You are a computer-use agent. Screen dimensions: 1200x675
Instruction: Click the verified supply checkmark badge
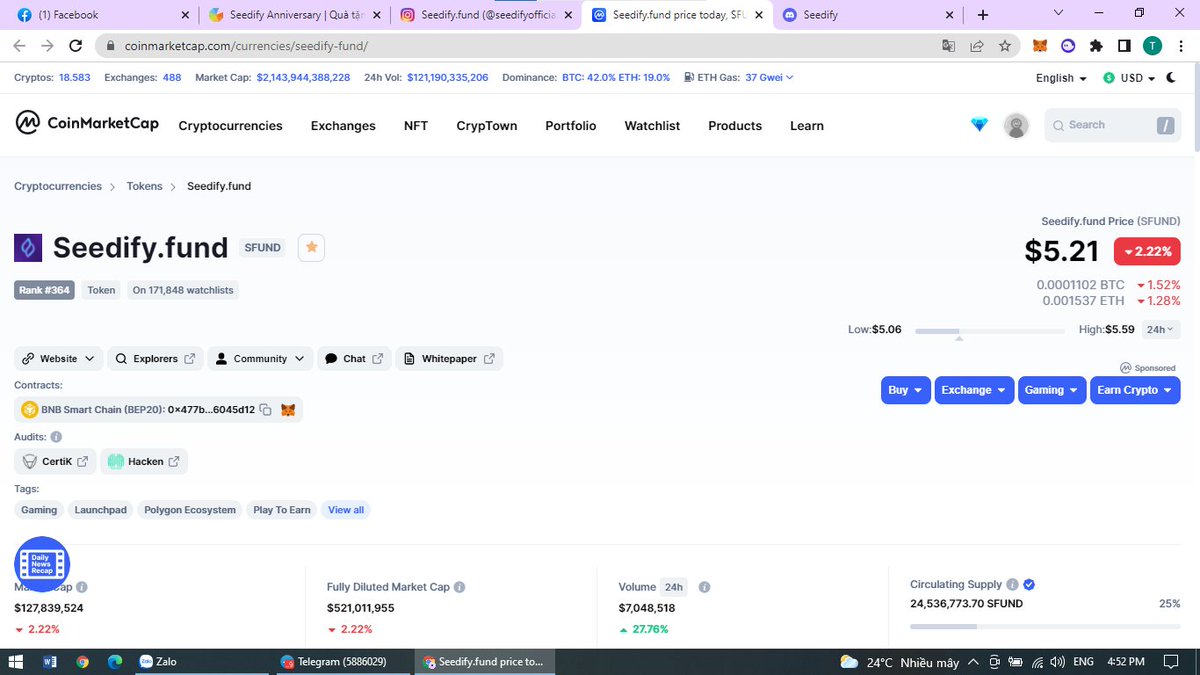pyautogui.click(x=1029, y=584)
